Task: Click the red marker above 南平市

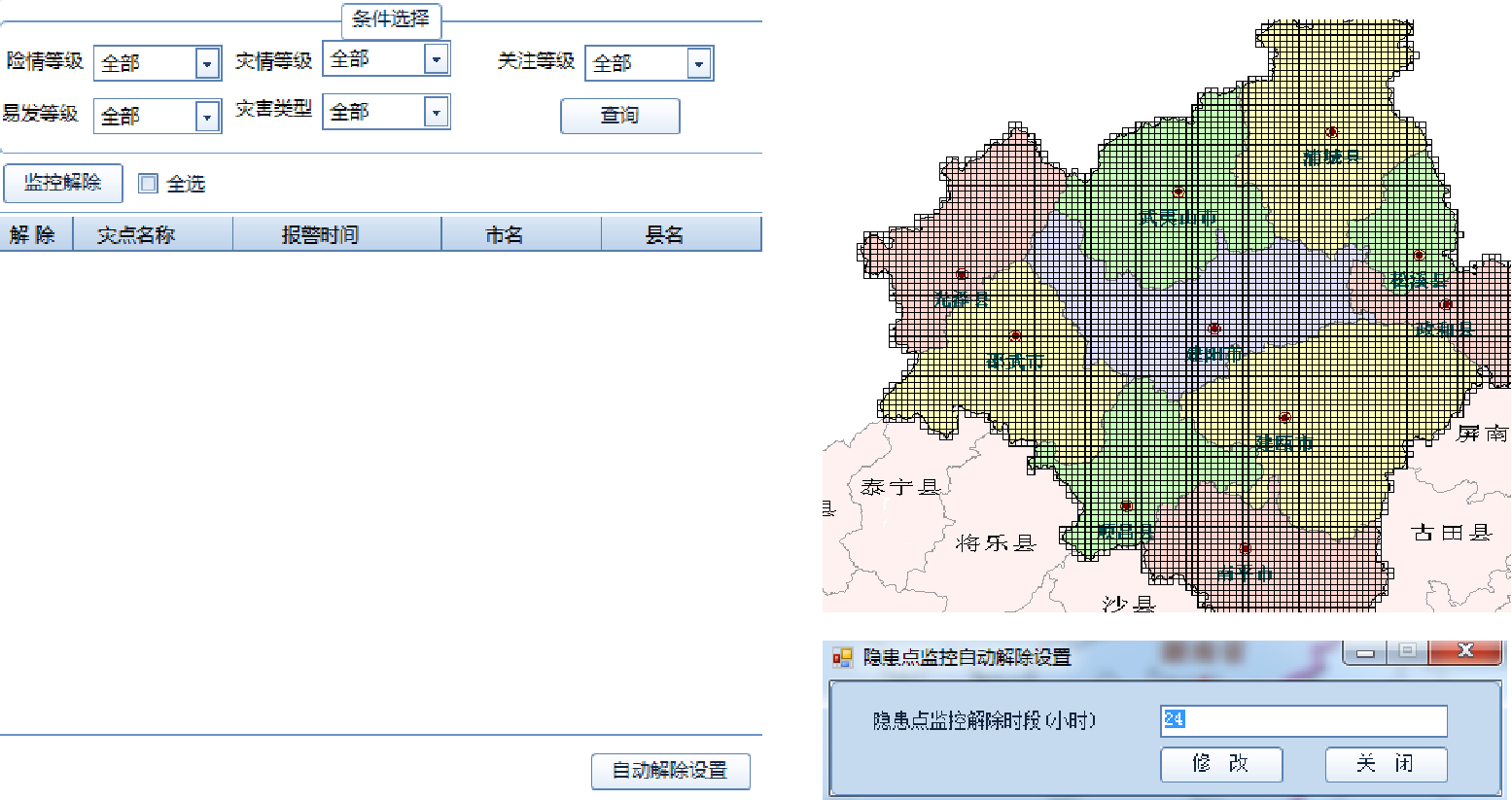Action: pyautogui.click(x=1246, y=547)
